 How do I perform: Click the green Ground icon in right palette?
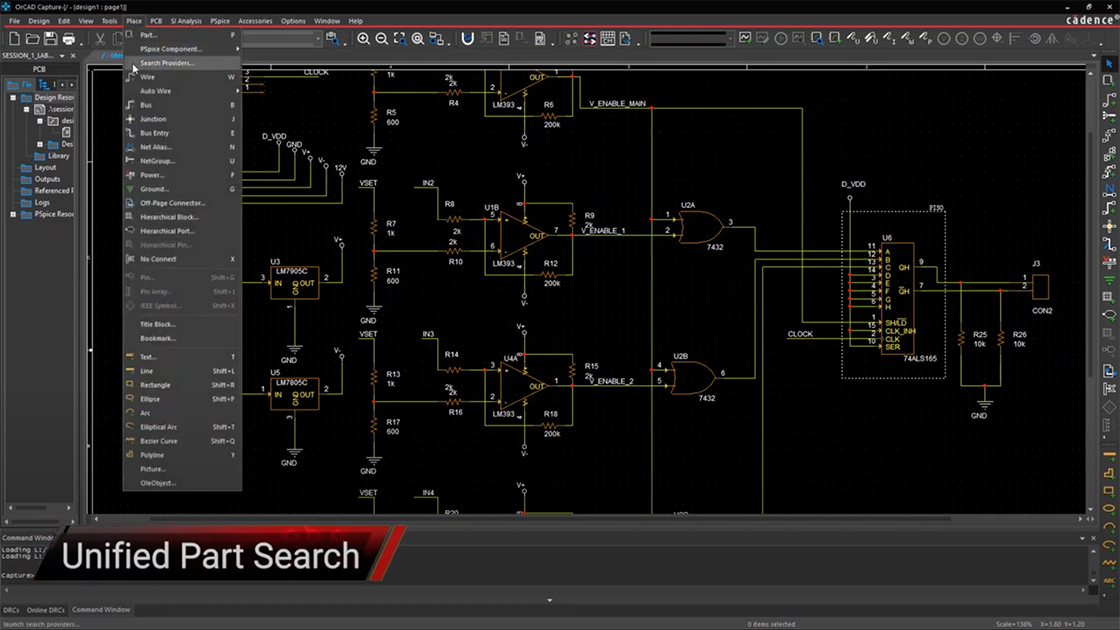tap(1109, 280)
